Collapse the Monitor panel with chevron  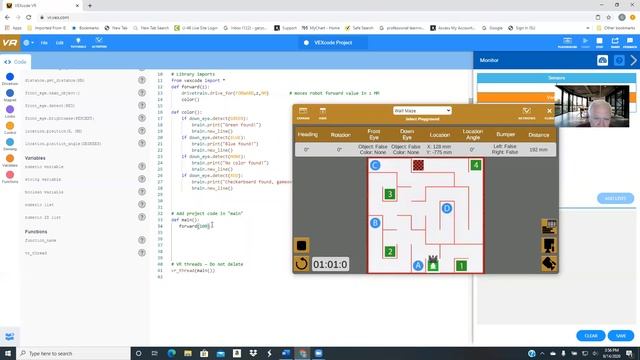(633, 60)
